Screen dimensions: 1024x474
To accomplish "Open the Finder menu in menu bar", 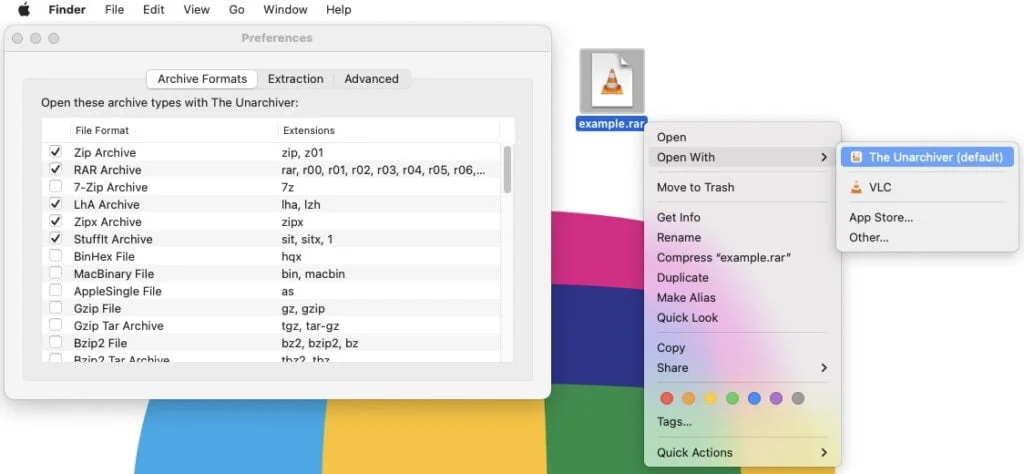I will click(x=67, y=10).
